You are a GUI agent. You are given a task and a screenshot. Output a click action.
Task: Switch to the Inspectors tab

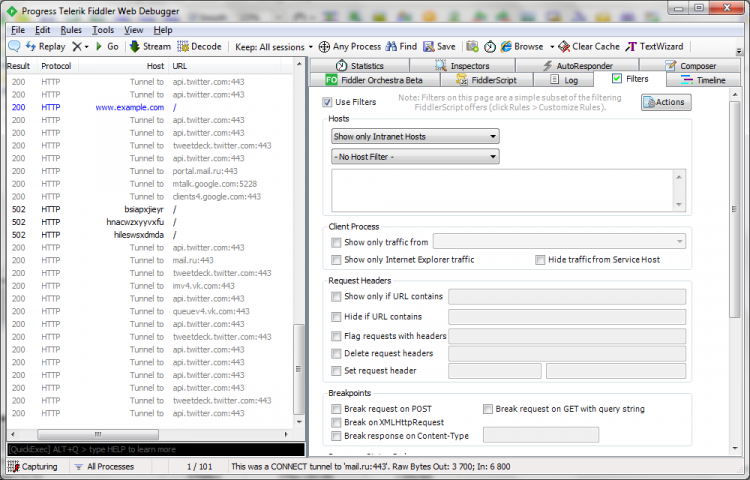pos(462,65)
